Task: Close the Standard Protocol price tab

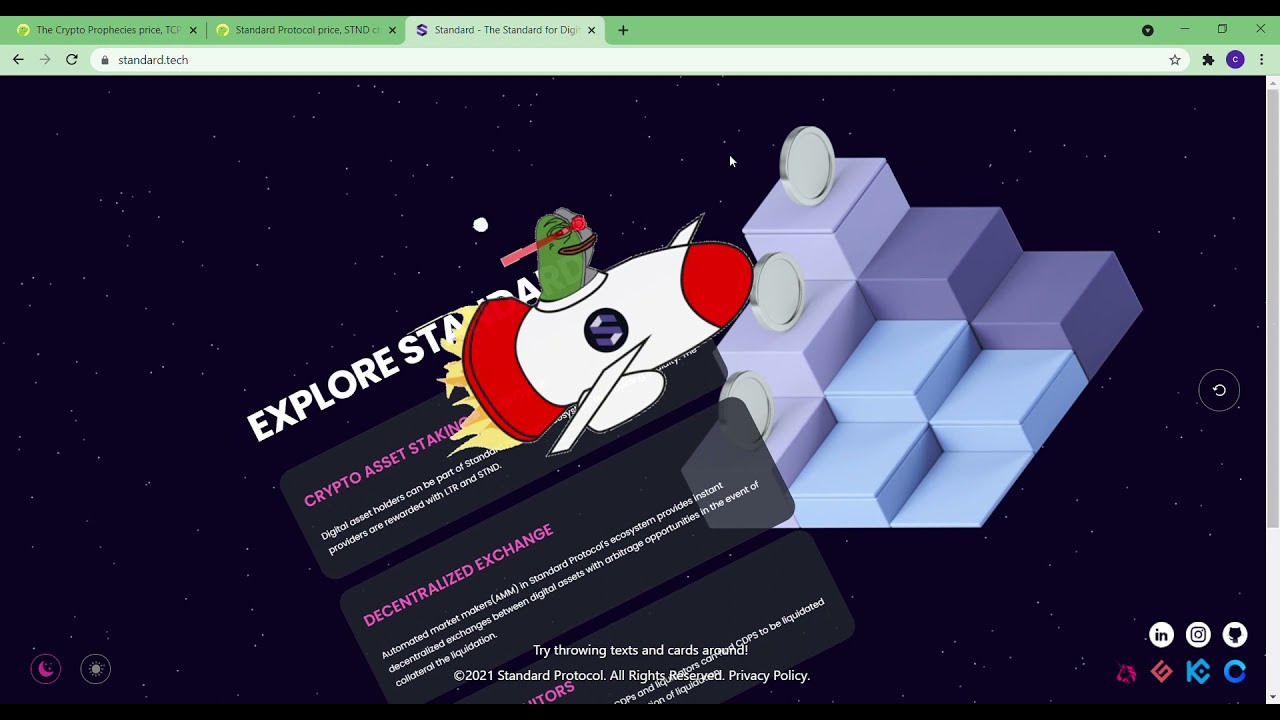Action: (392, 30)
